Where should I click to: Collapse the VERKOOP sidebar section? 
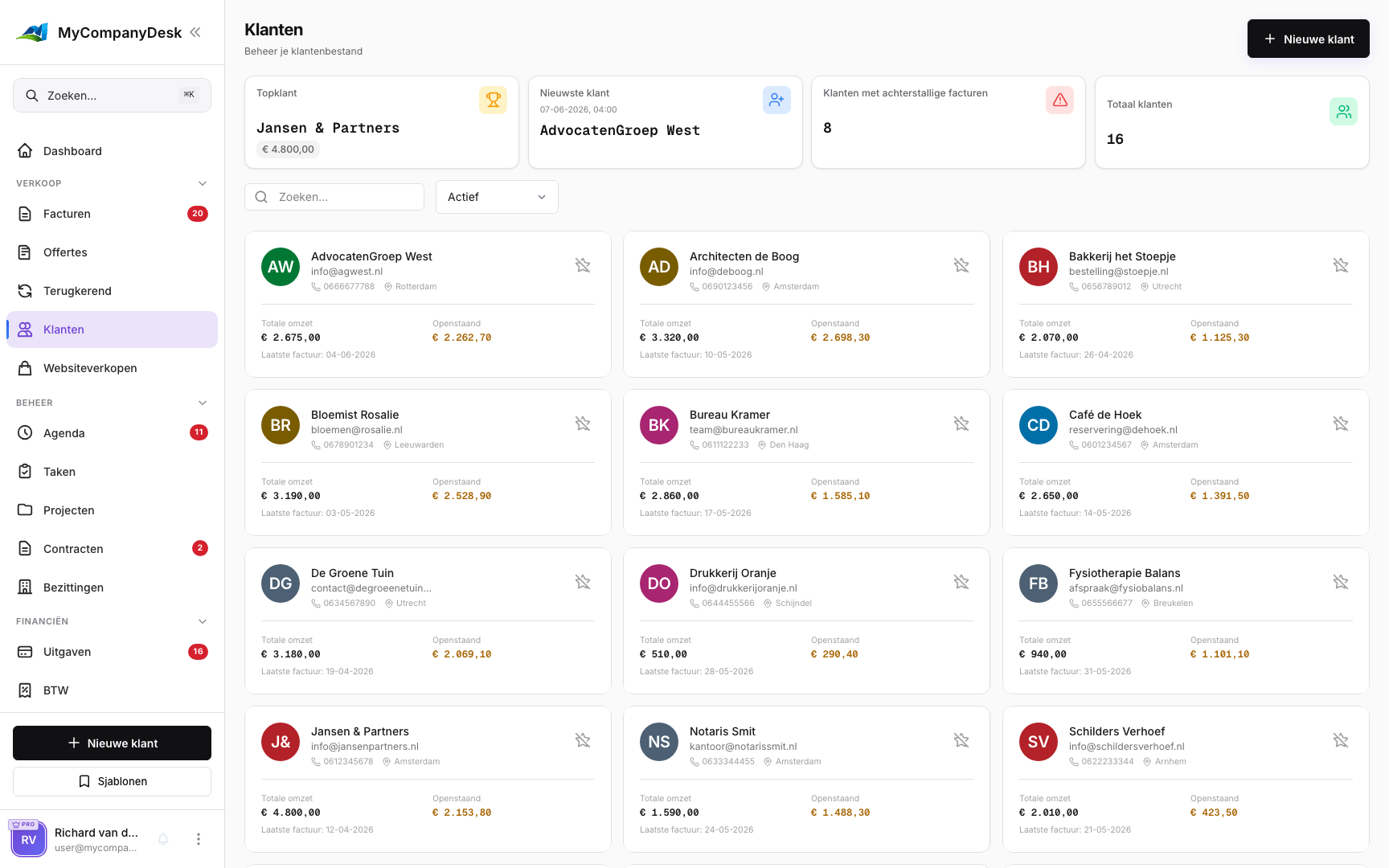pos(203,183)
